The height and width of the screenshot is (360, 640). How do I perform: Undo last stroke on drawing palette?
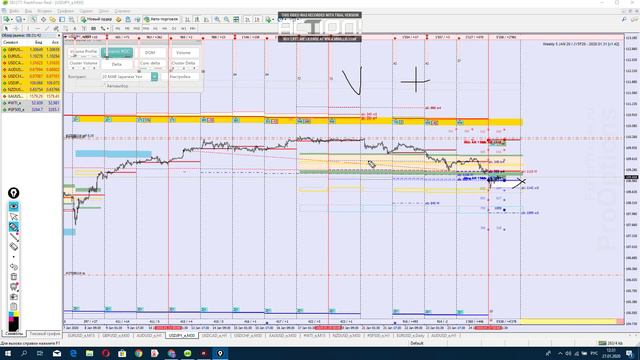coord(13,267)
